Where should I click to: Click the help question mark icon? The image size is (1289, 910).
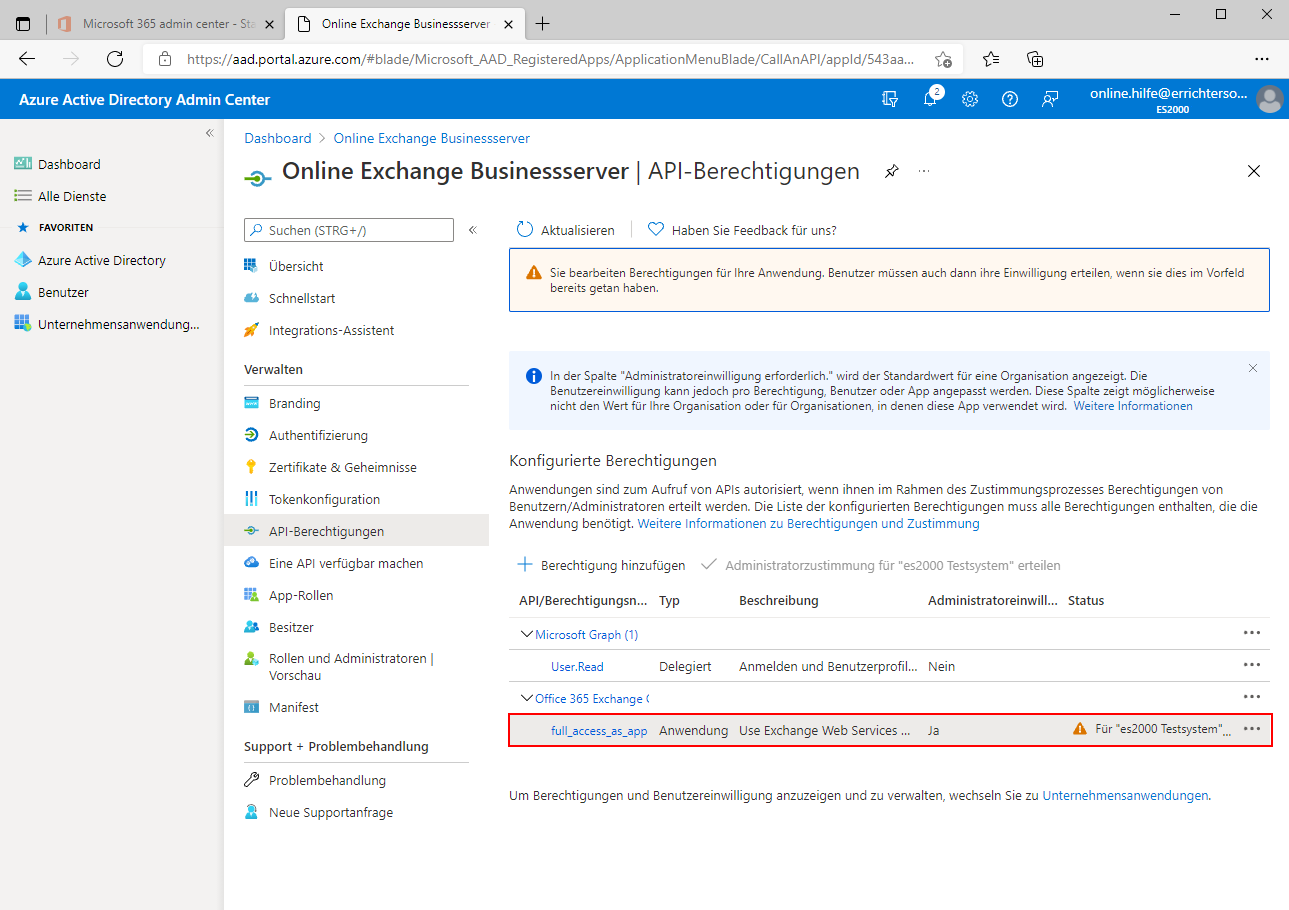pyautogui.click(x=1010, y=99)
